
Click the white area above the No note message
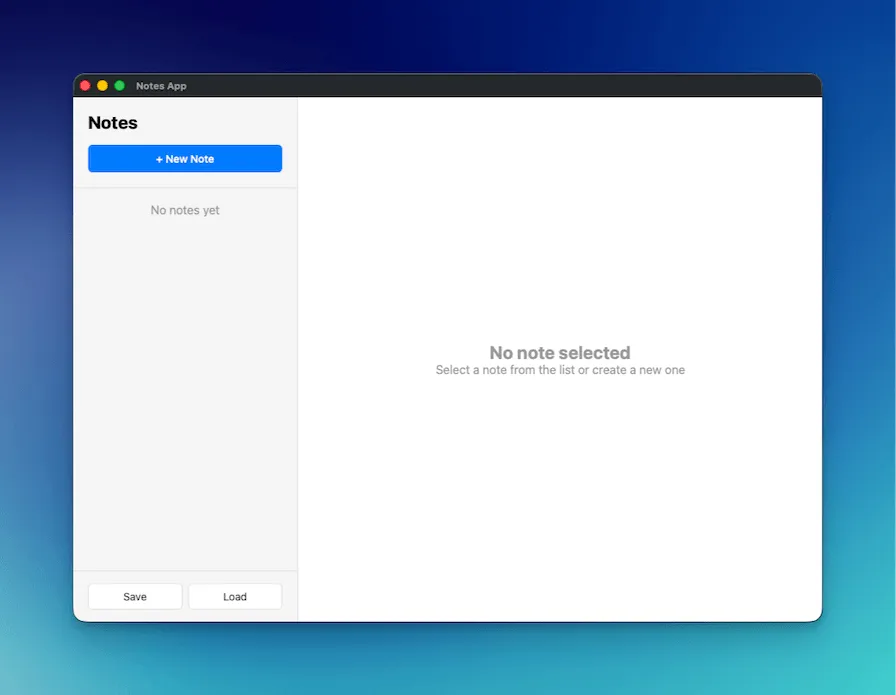click(x=559, y=200)
